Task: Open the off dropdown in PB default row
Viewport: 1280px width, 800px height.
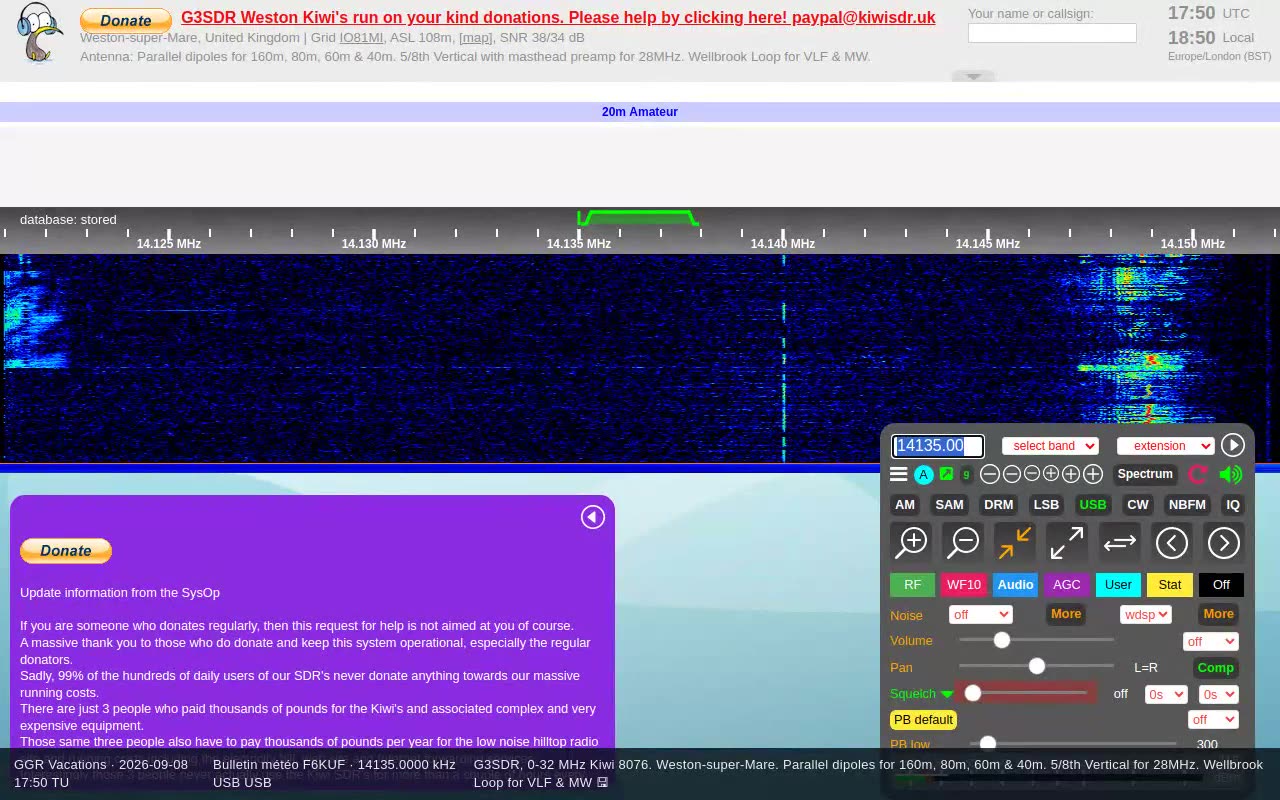Action: [1213, 720]
